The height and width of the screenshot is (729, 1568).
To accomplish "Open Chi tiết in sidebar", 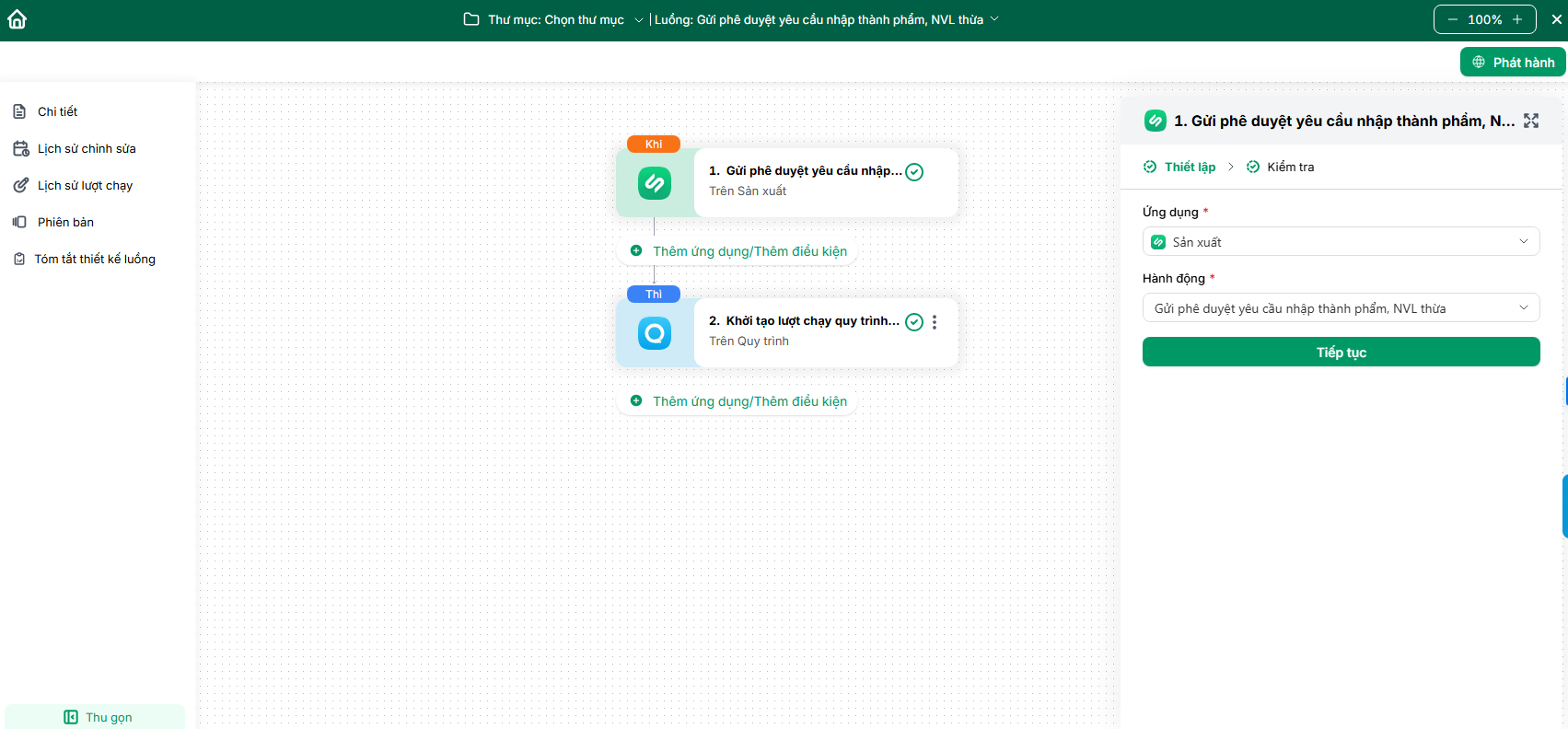I will (57, 111).
